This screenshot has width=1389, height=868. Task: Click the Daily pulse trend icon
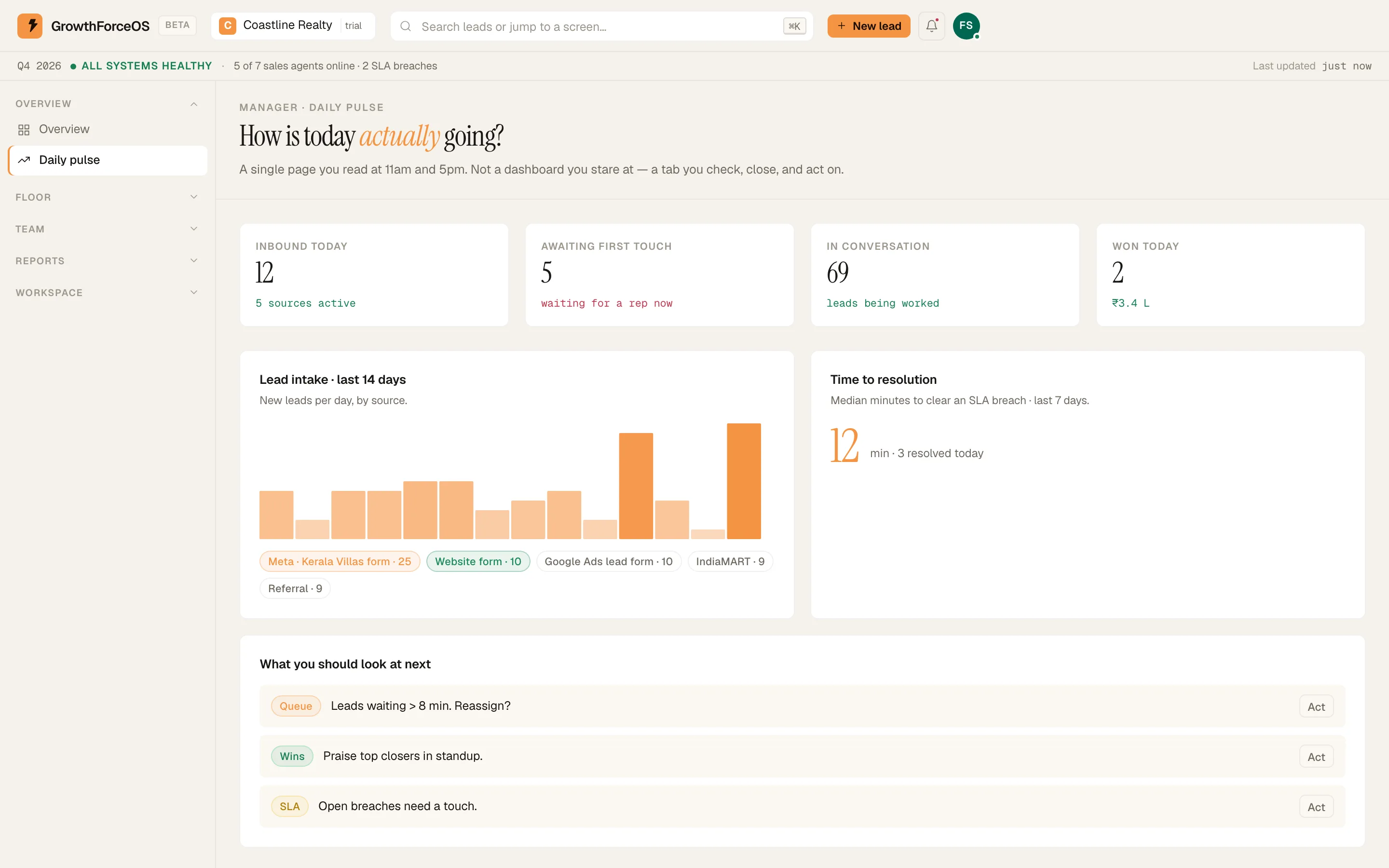24,160
